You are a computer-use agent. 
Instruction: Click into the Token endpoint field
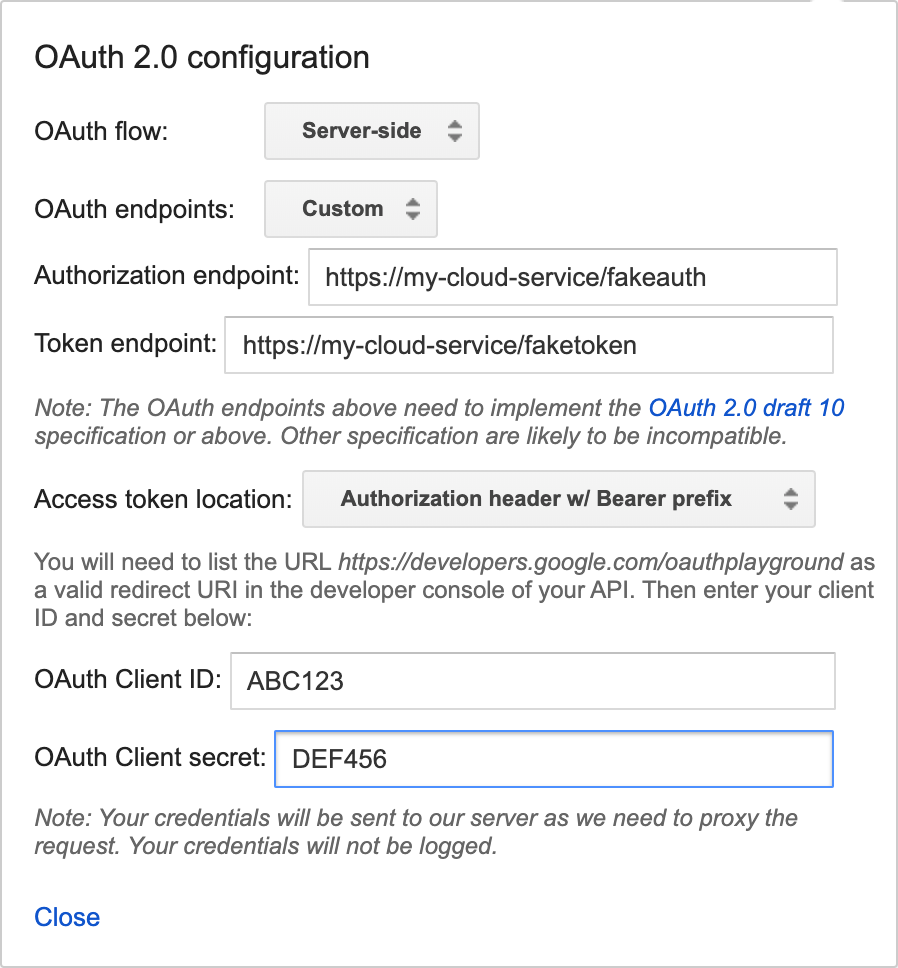(528, 346)
